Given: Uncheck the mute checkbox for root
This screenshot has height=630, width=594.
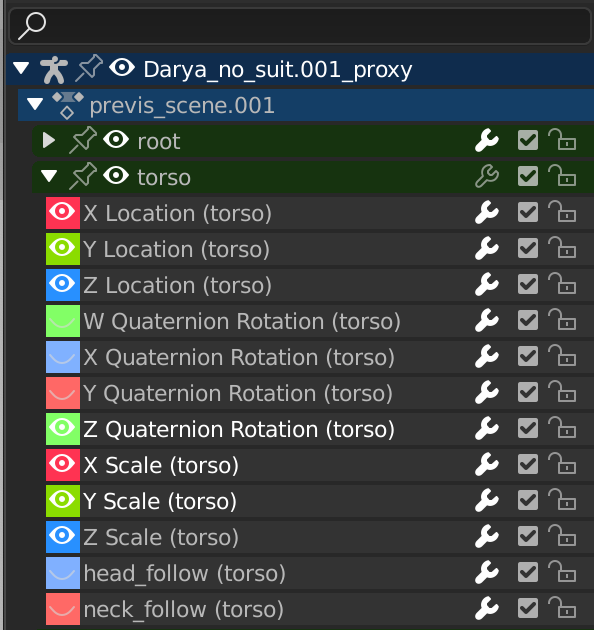Looking at the screenshot, I should [528, 140].
